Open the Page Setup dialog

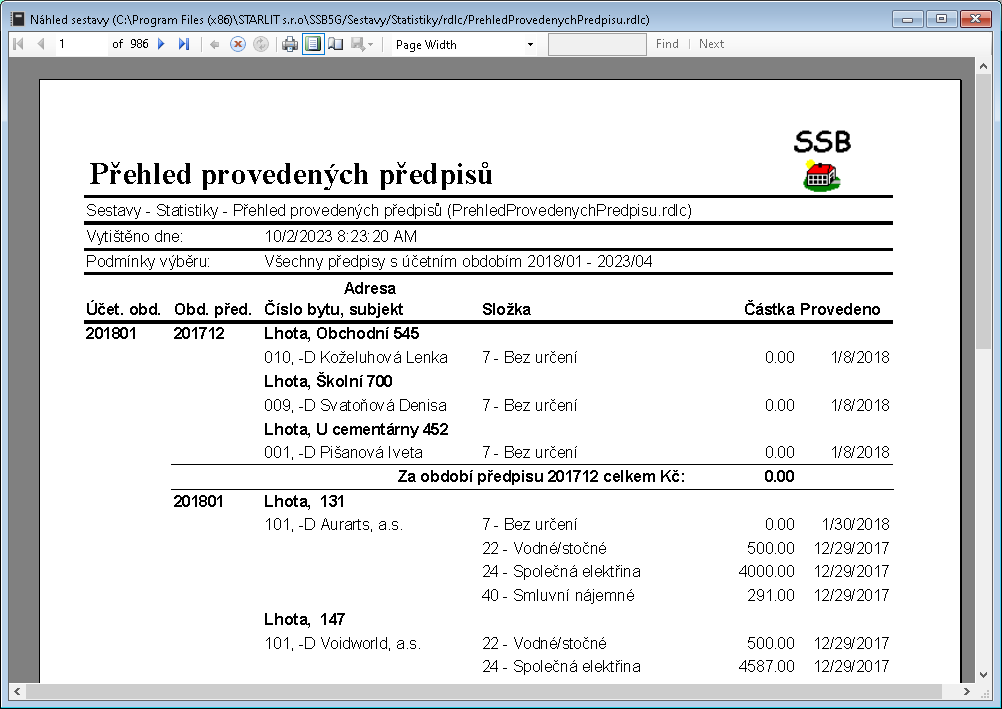click(x=336, y=44)
